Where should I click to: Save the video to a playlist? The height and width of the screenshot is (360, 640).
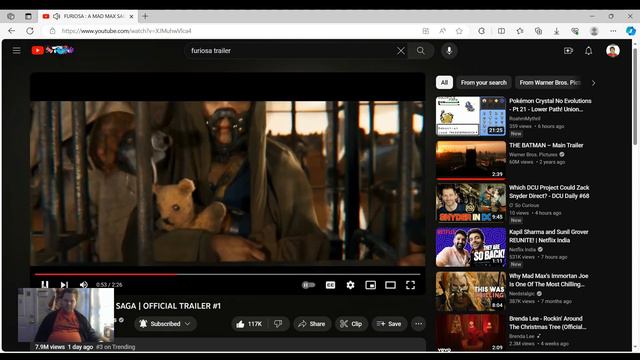point(389,324)
